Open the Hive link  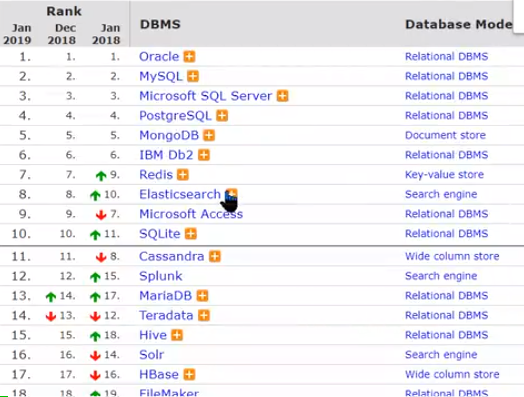[x=153, y=335]
